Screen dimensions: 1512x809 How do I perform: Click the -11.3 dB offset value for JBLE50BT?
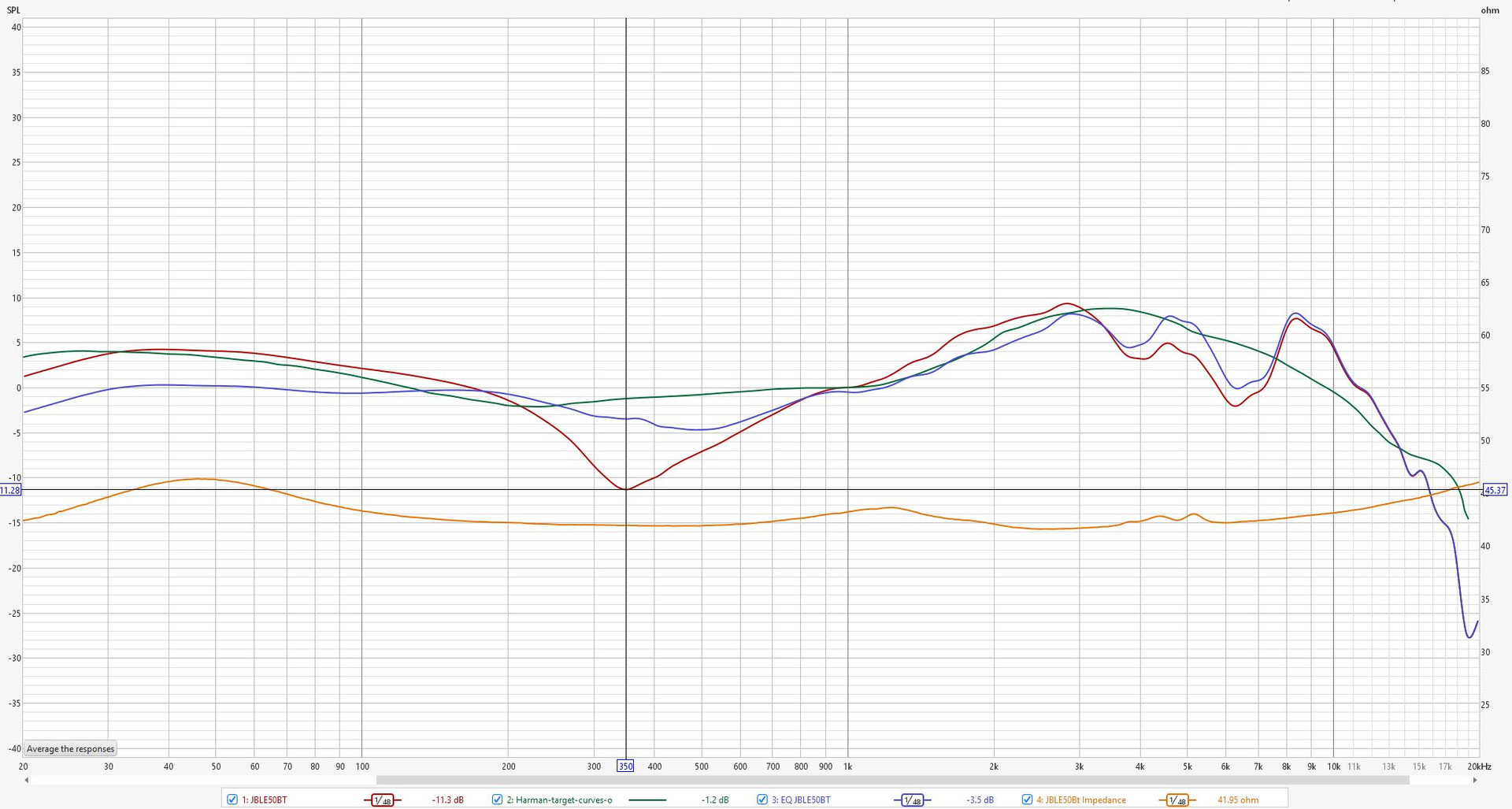point(447,800)
